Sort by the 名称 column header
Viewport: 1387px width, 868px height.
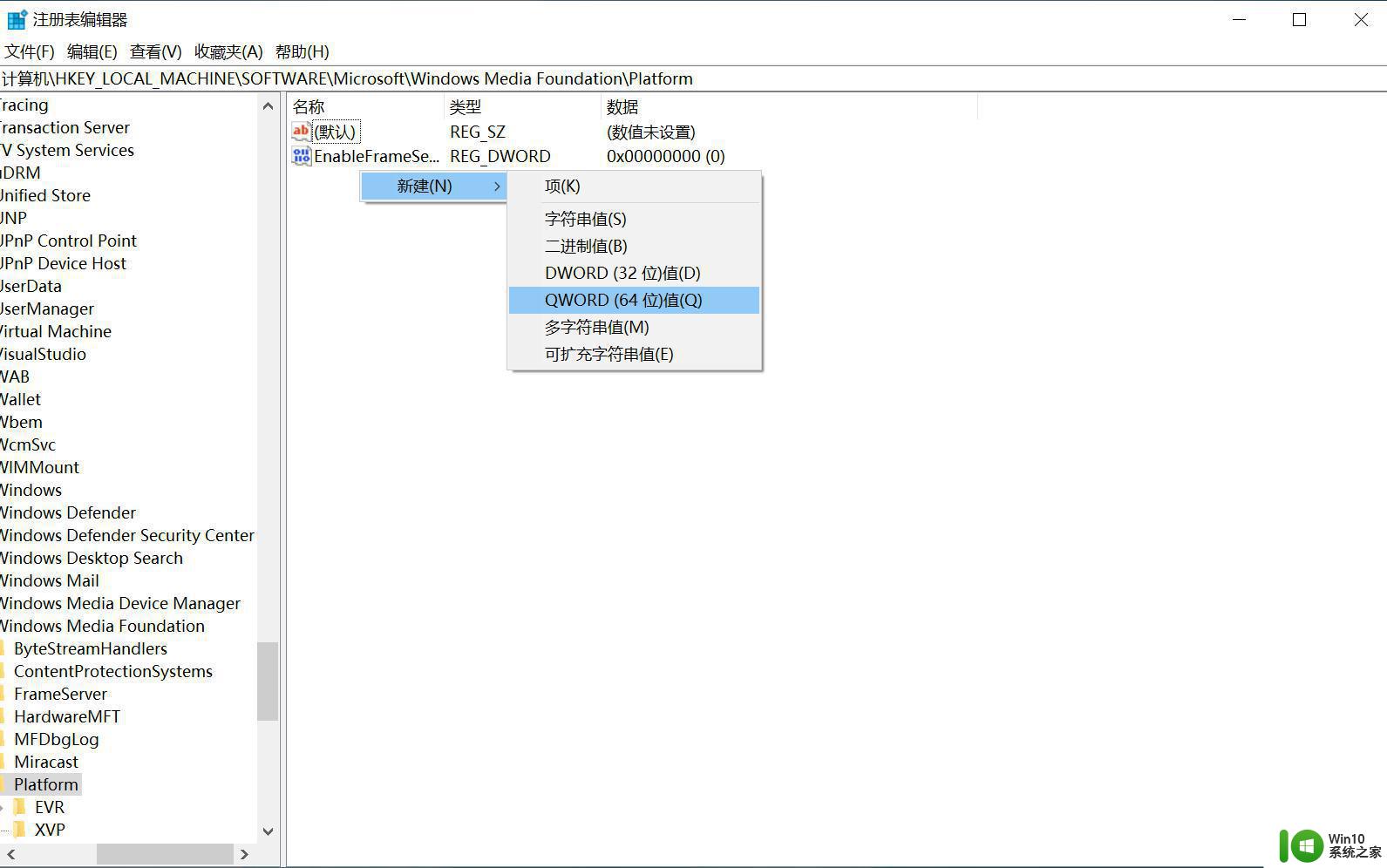tap(366, 106)
